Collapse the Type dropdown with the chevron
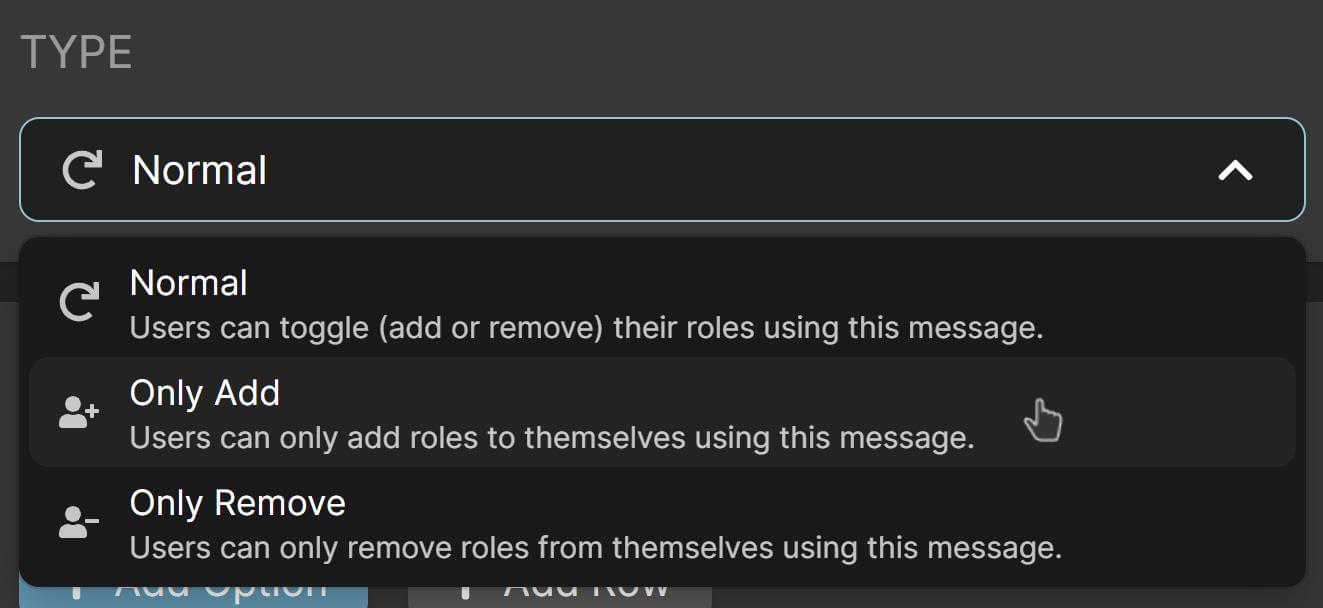The width and height of the screenshot is (1323, 608). click(1236, 169)
